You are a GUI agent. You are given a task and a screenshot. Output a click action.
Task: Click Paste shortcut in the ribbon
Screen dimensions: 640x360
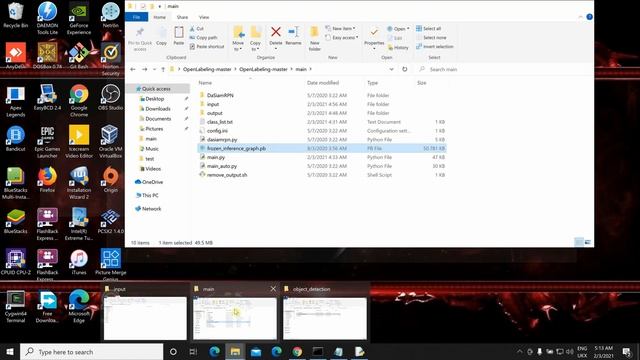207,47
